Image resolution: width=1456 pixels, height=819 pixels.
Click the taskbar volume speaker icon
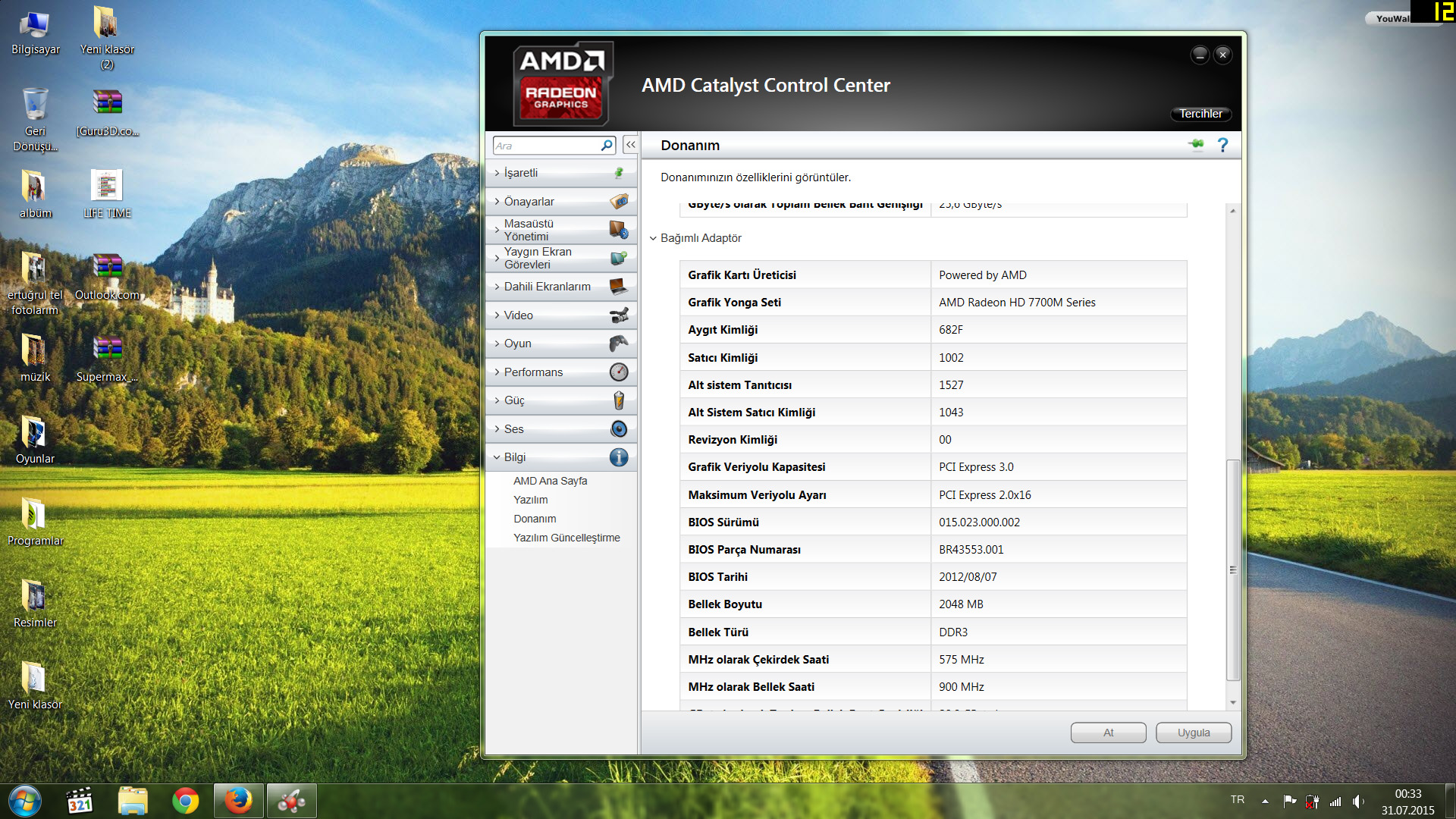[x=1357, y=801]
